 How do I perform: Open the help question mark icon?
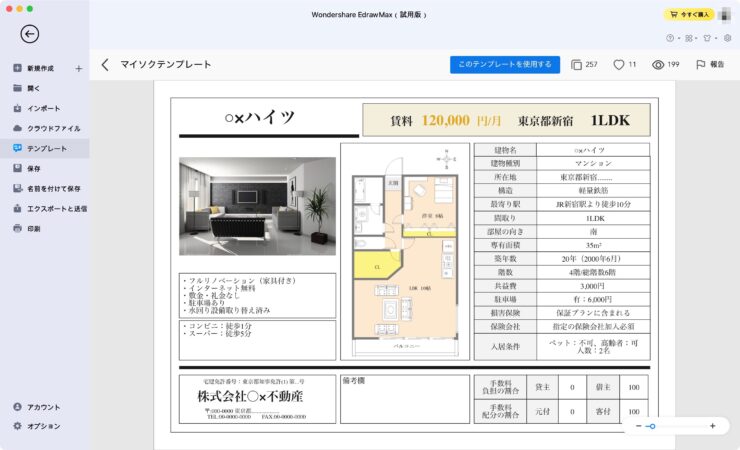tap(671, 38)
